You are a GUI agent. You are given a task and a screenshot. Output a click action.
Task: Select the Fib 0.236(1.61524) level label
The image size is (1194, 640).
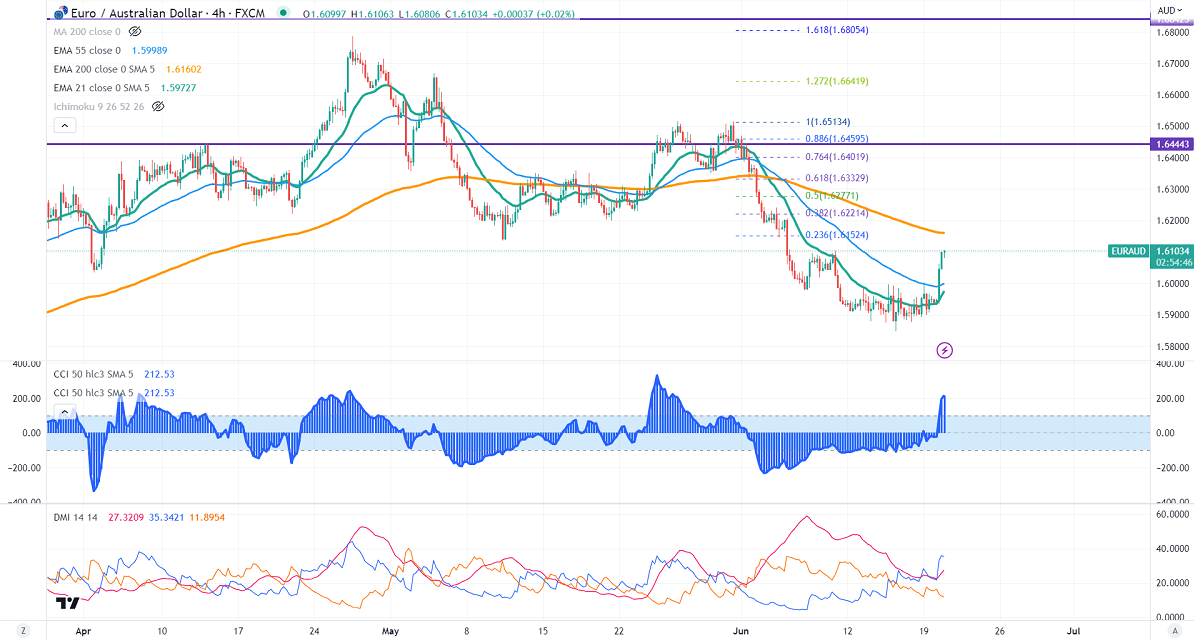pyautogui.click(x=837, y=235)
